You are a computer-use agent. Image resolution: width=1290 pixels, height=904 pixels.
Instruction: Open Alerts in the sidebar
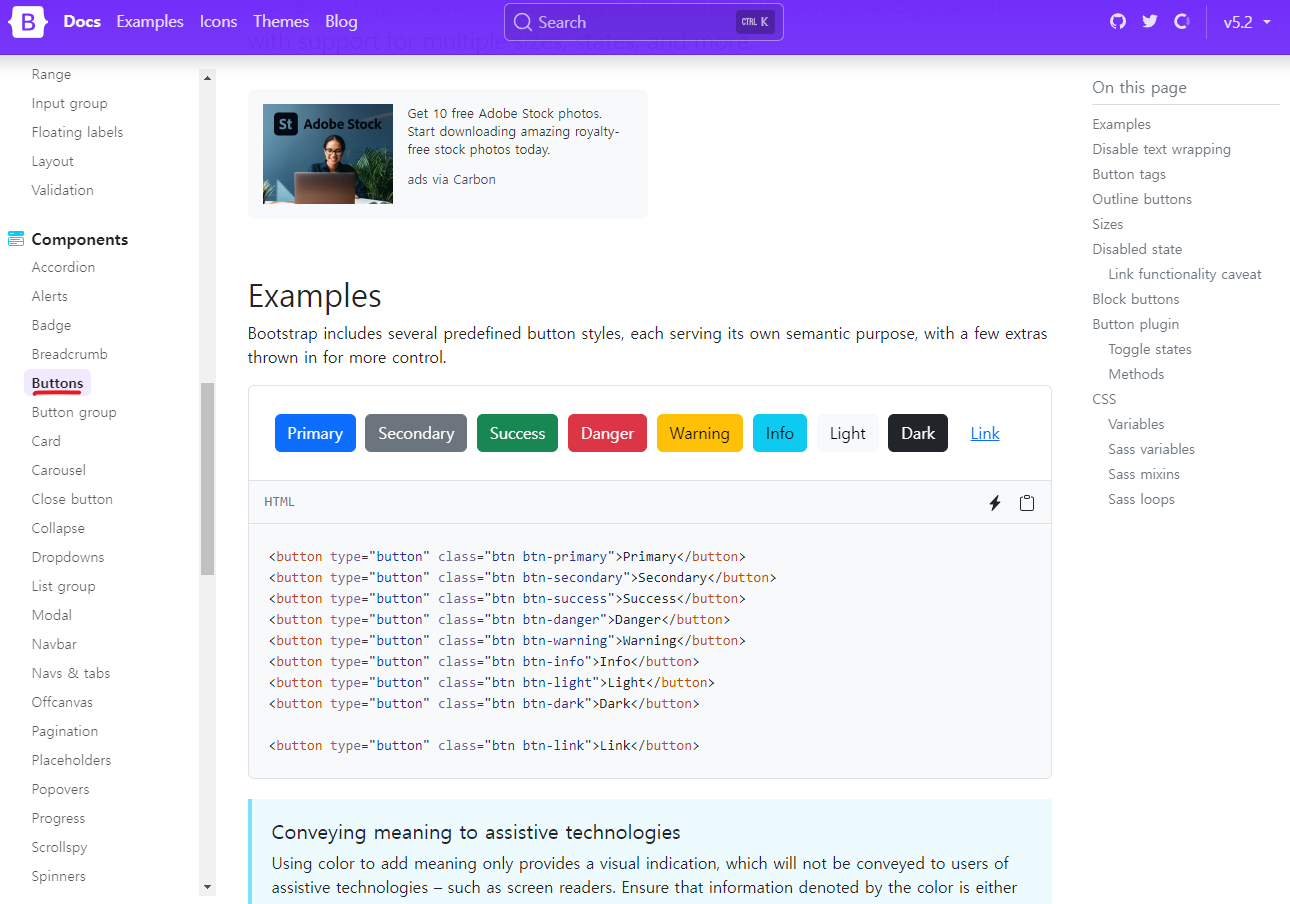pyautogui.click(x=50, y=296)
